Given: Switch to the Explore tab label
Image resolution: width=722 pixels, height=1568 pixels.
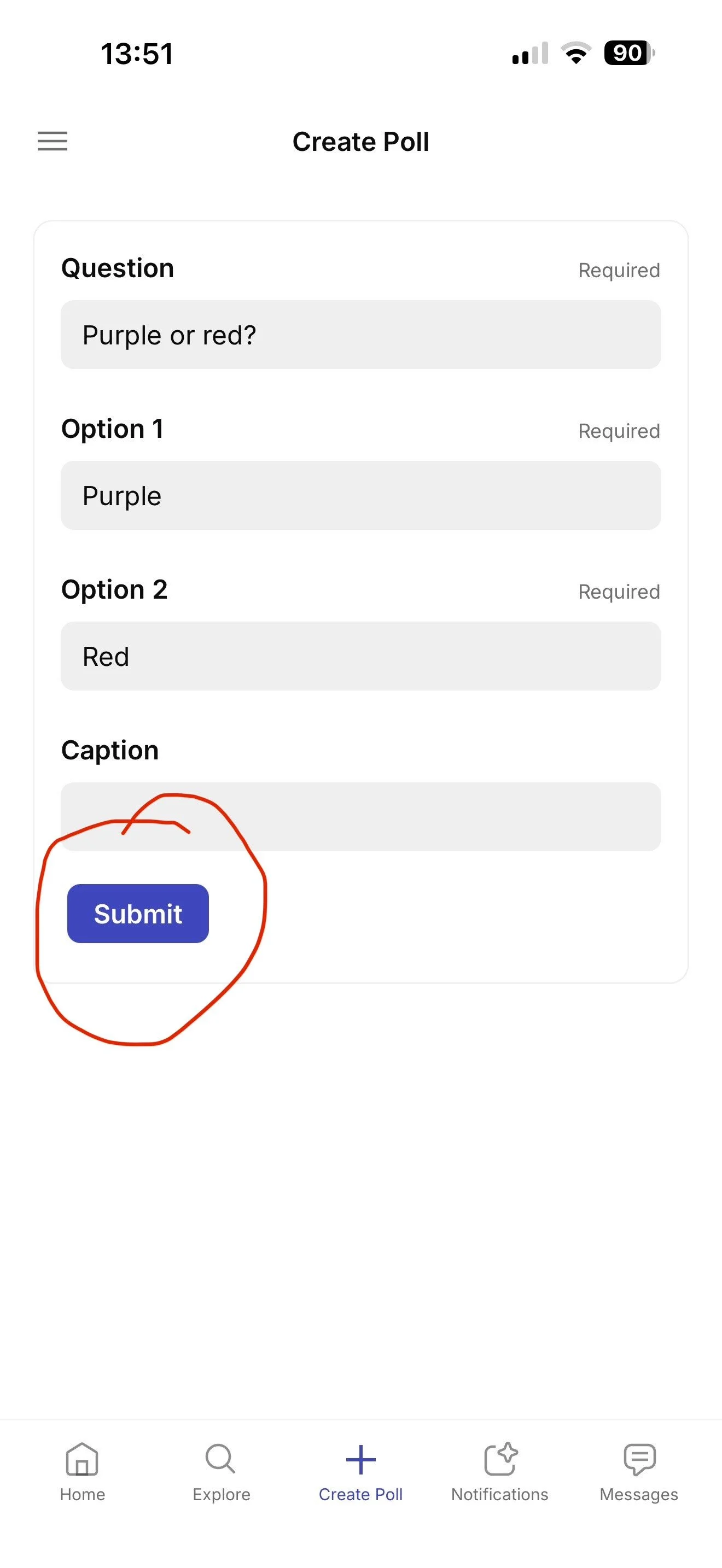Looking at the screenshot, I should pos(221,1494).
